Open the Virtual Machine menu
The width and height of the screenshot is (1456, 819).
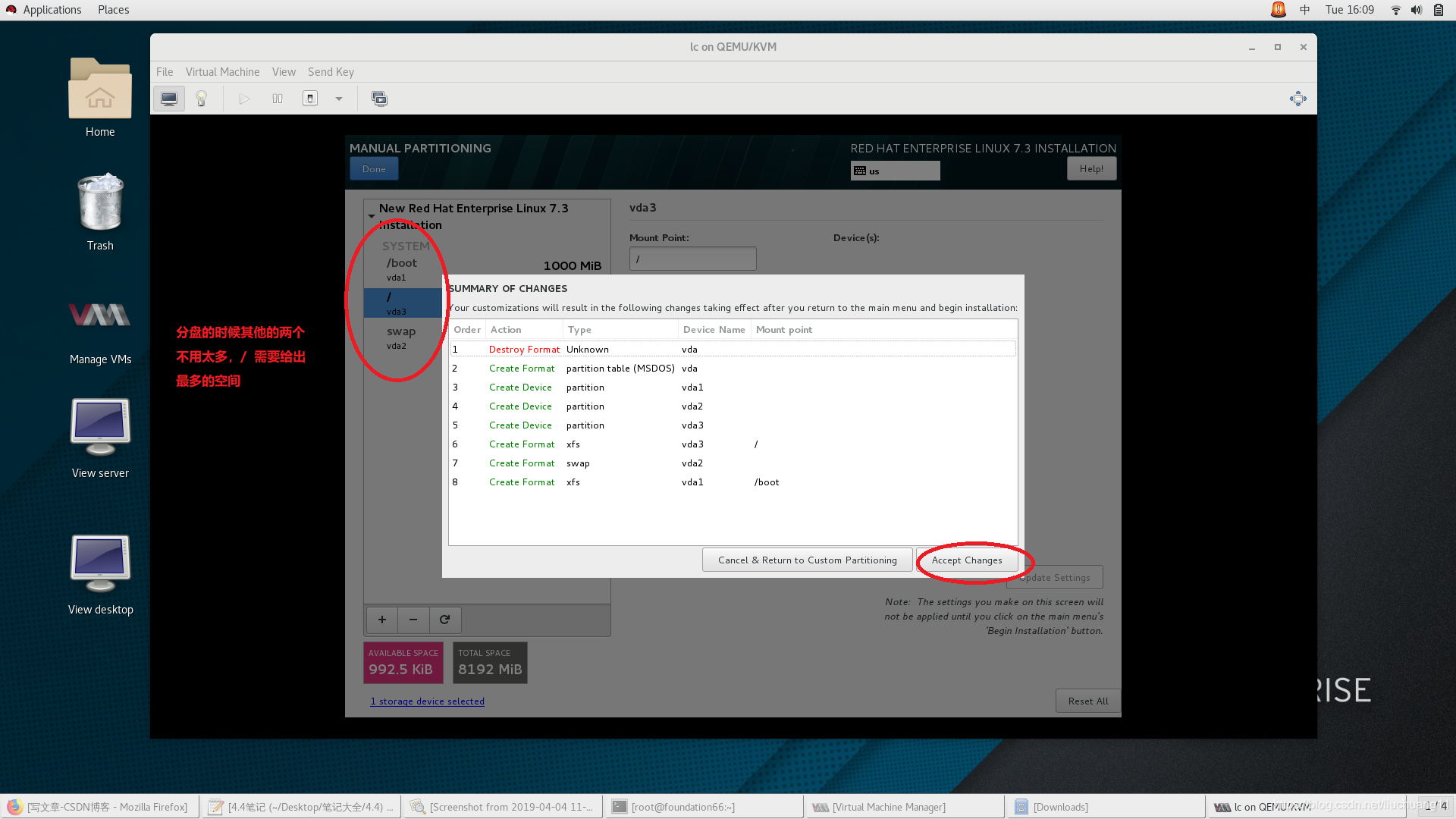pos(222,72)
